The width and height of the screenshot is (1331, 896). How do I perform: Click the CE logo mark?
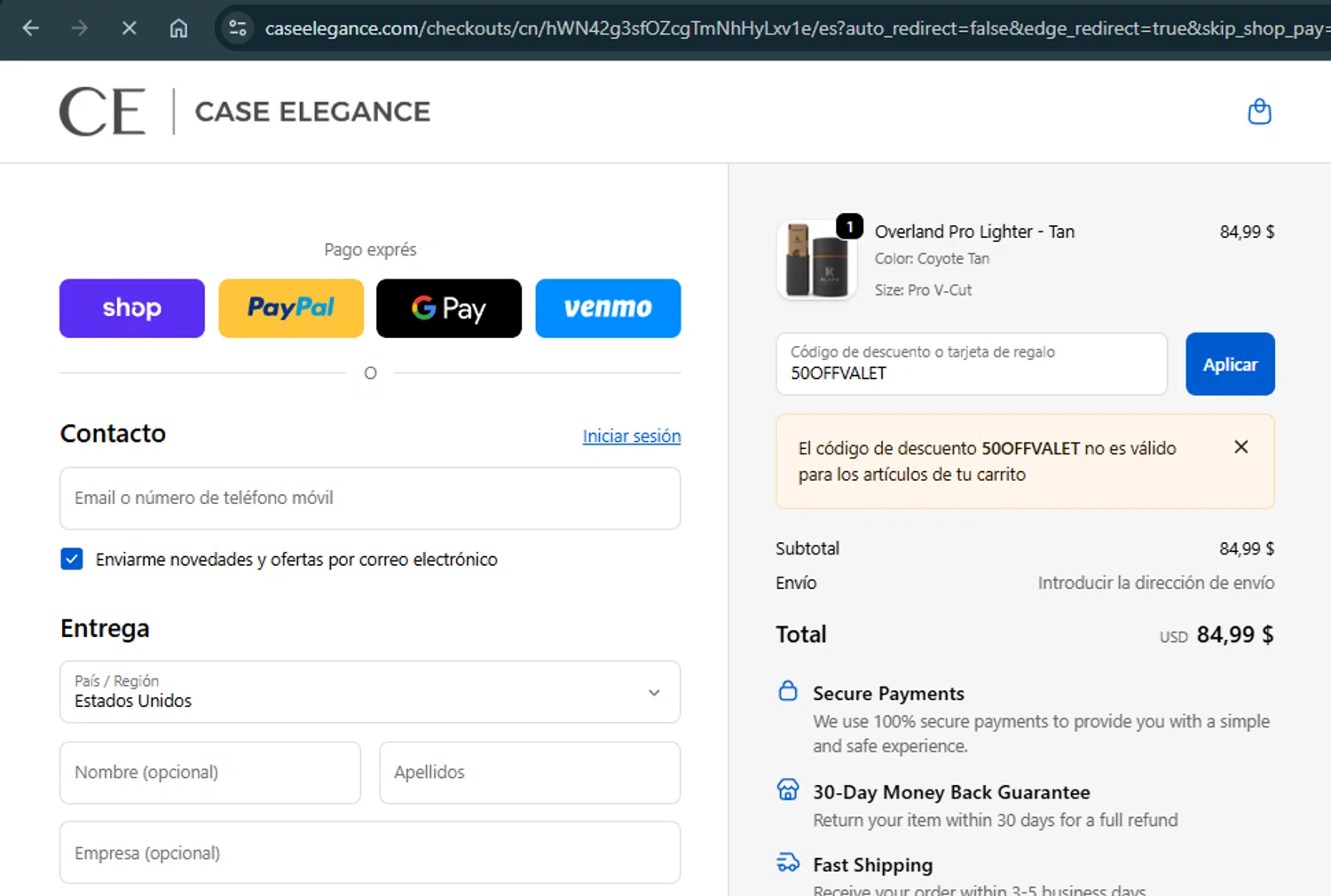click(x=102, y=112)
